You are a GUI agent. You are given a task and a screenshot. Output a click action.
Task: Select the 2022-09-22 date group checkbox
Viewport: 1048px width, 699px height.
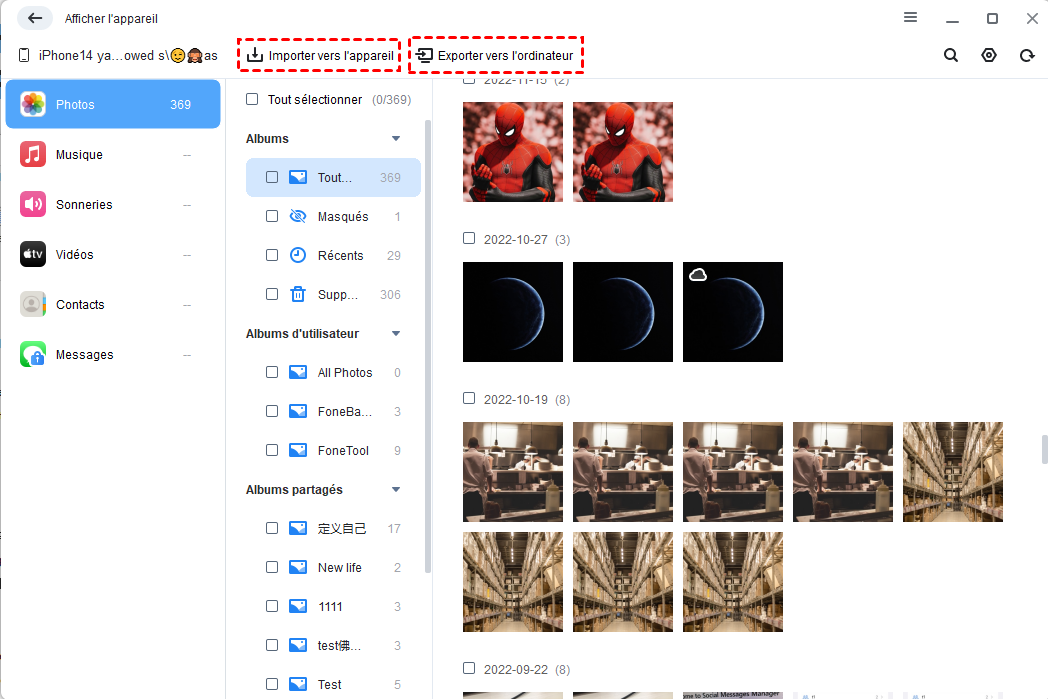[x=469, y=668]
